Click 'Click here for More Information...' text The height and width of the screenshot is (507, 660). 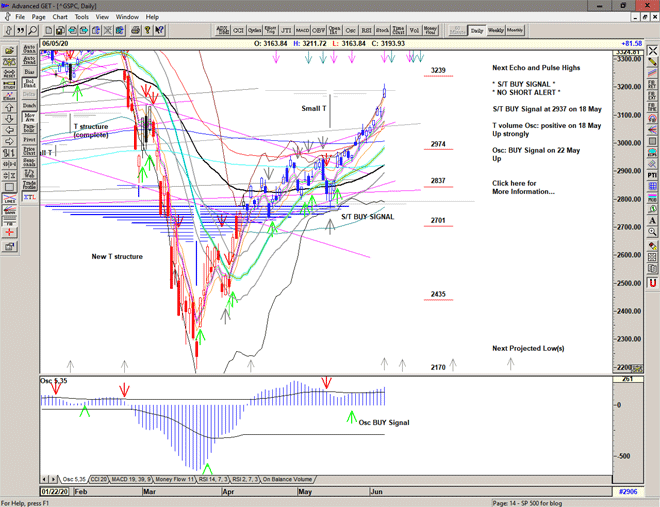523,187
